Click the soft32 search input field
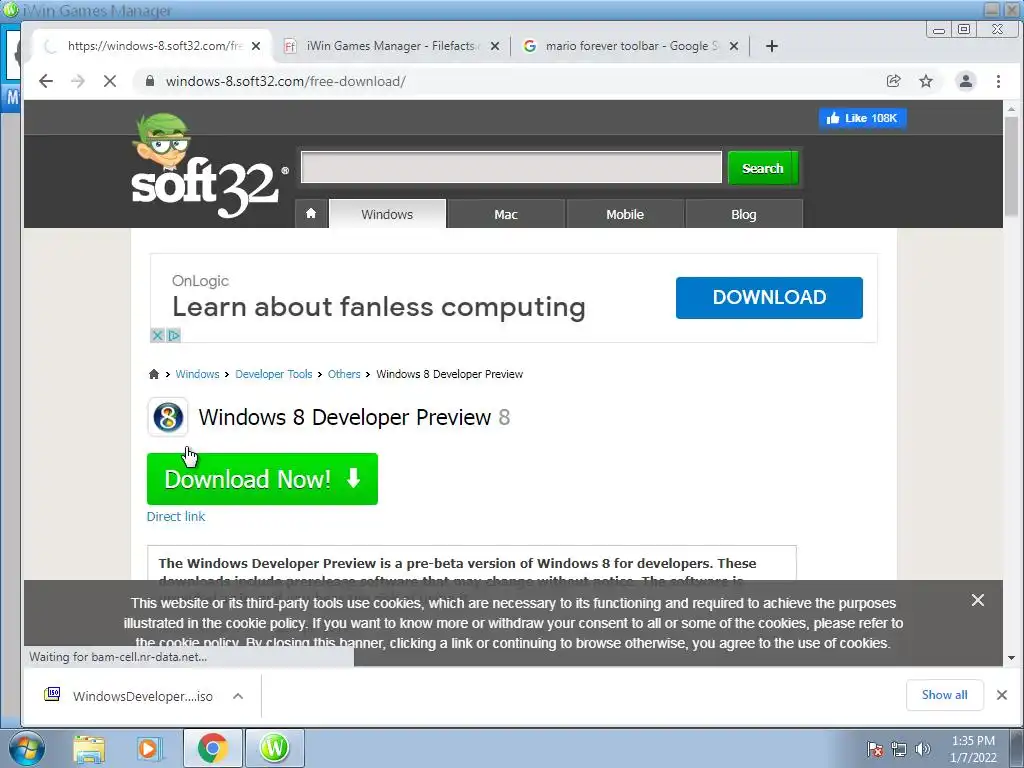 pyautogui.click(x=511, y=167)
